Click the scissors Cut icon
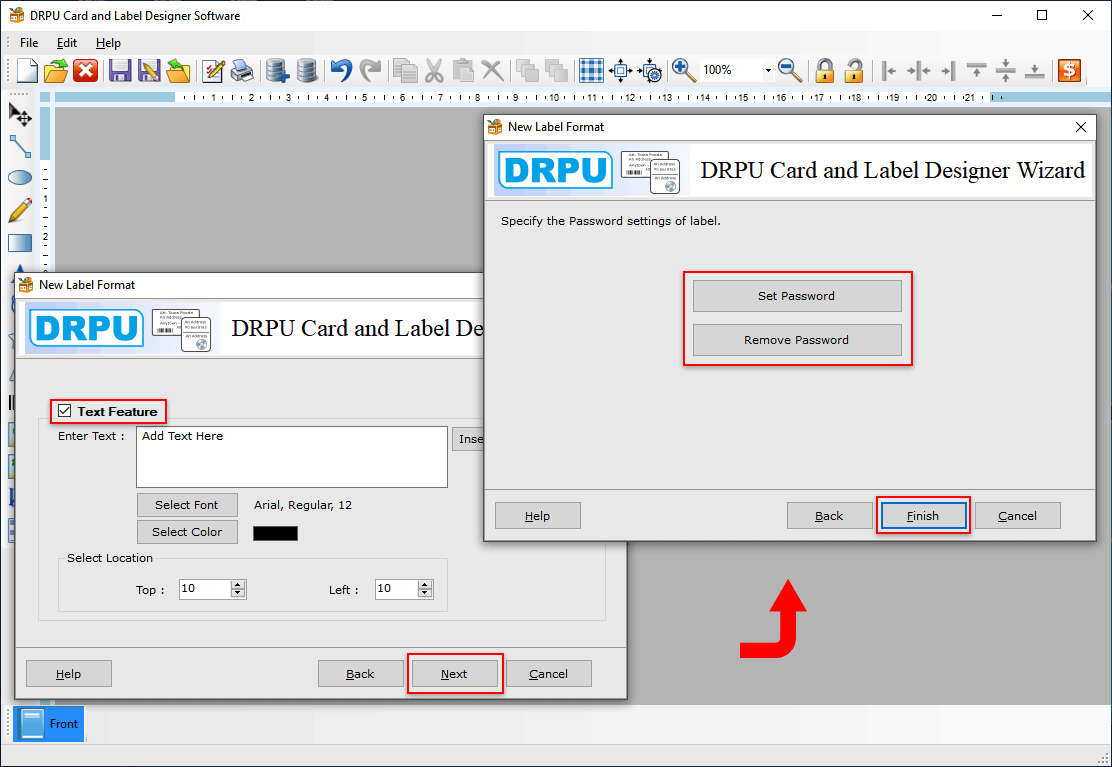1112x767 pixels. coord(434,70)
